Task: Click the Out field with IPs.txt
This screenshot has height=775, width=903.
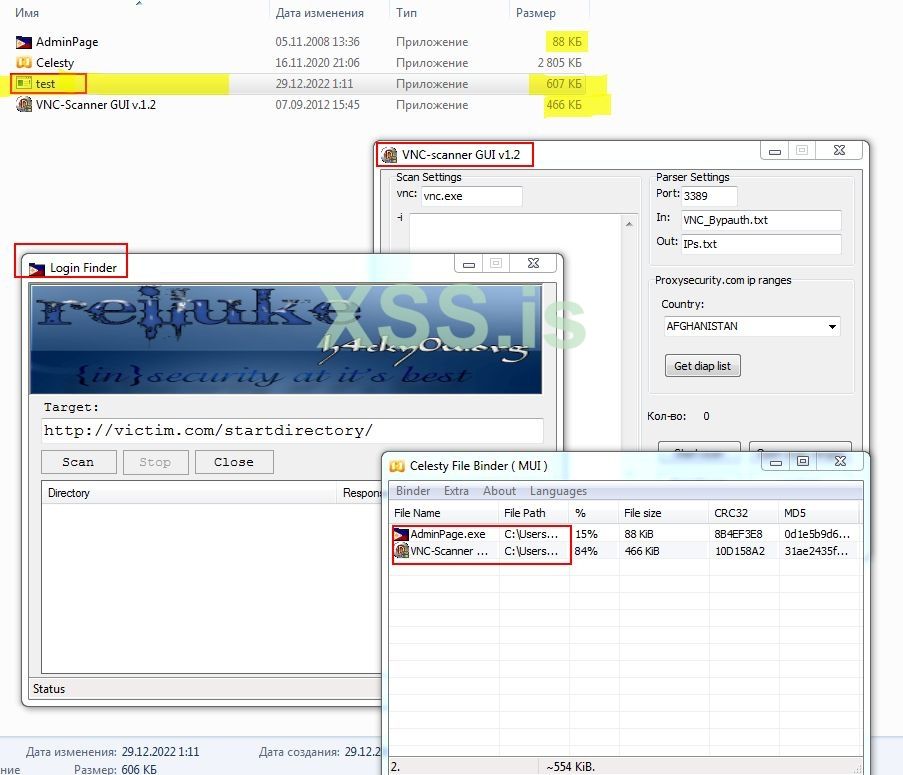Action: pyautogui.click(x=761, y=244)
